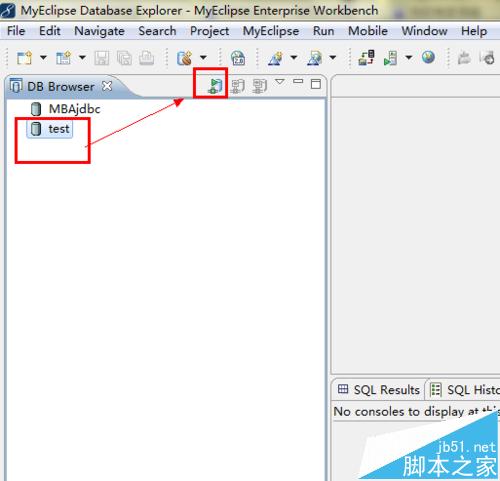Click the globe 2.0 web services icon
The image size is (500, 481).
(238, 58)
